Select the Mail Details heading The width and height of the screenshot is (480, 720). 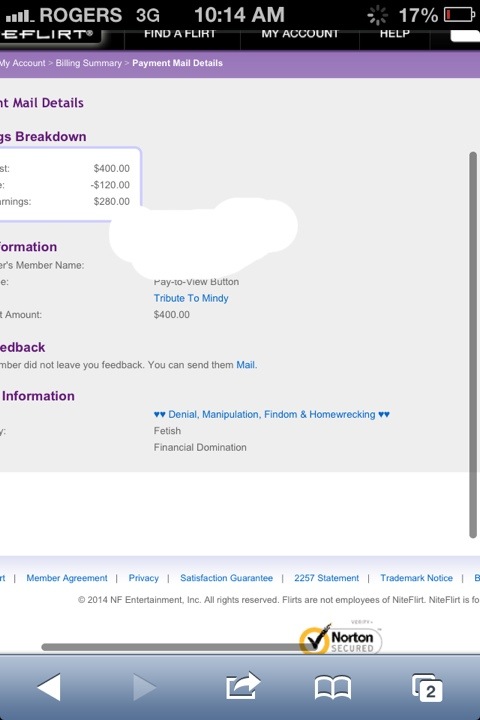click(42, 103)
